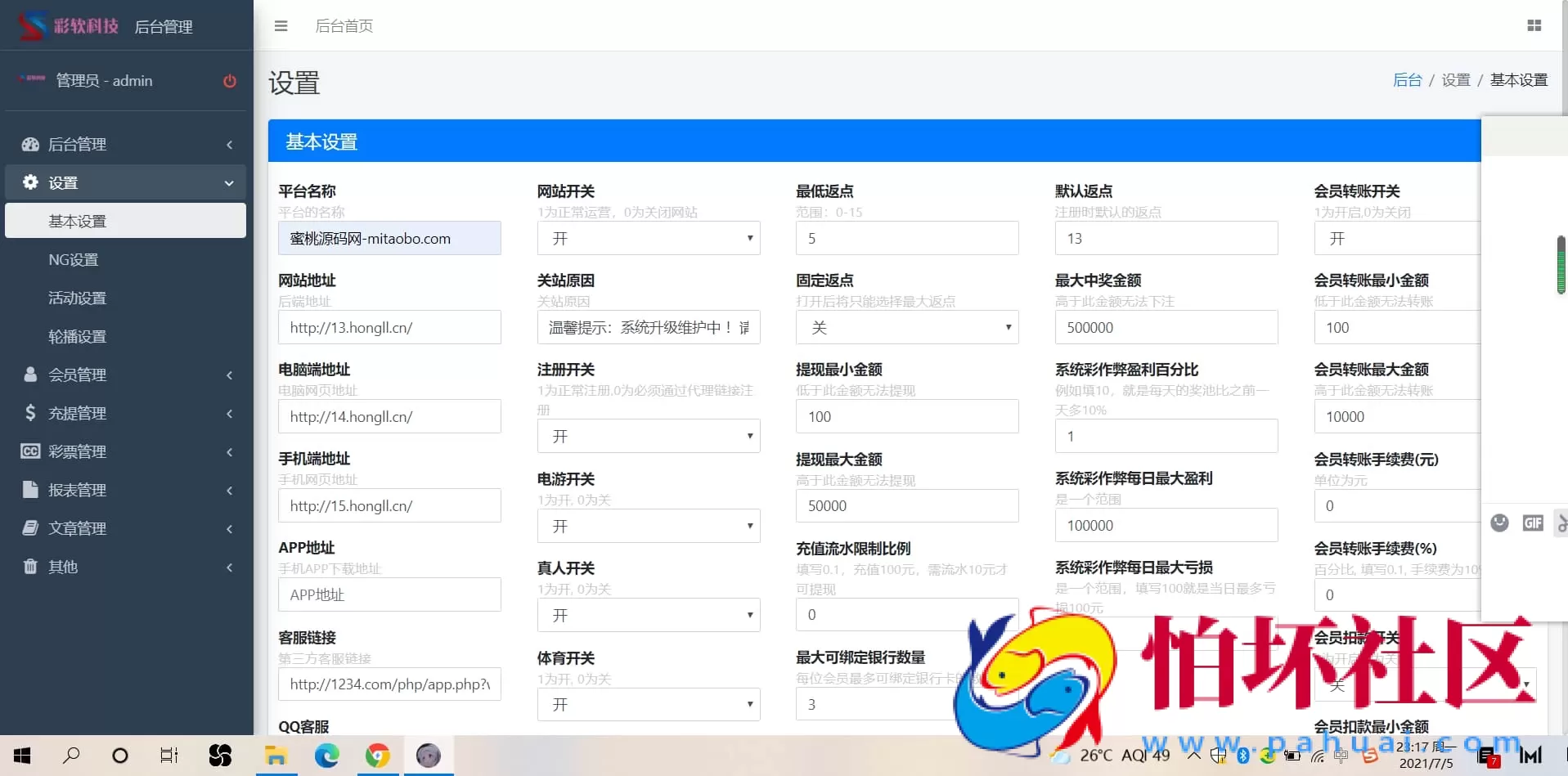Click the 报表管理 file icon
The image size is (1568, 776).
point(30,489)
